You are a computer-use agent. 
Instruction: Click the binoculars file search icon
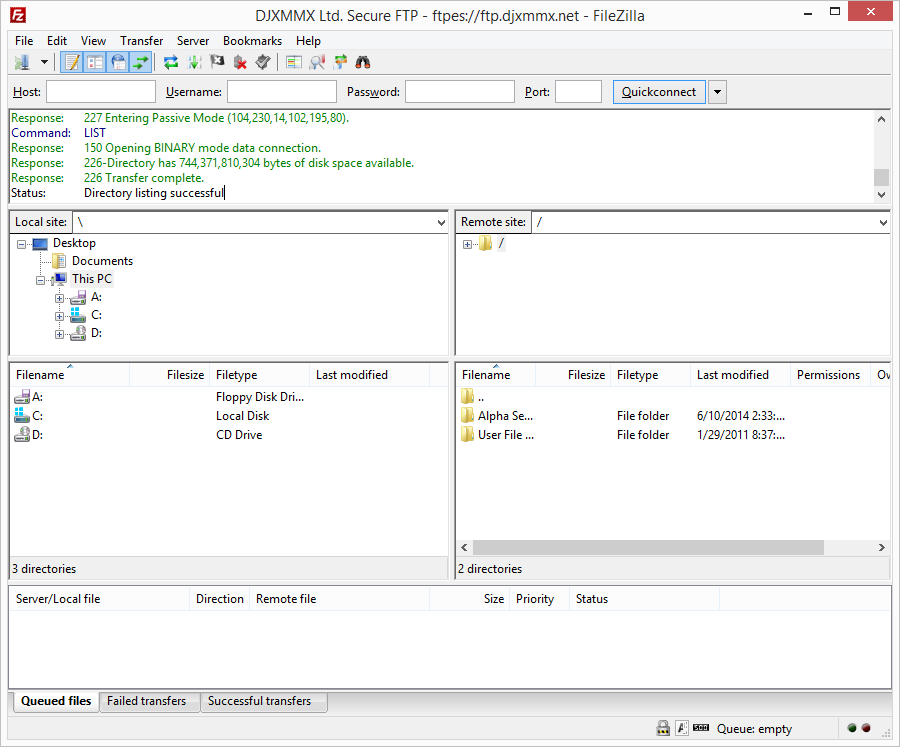363,62
